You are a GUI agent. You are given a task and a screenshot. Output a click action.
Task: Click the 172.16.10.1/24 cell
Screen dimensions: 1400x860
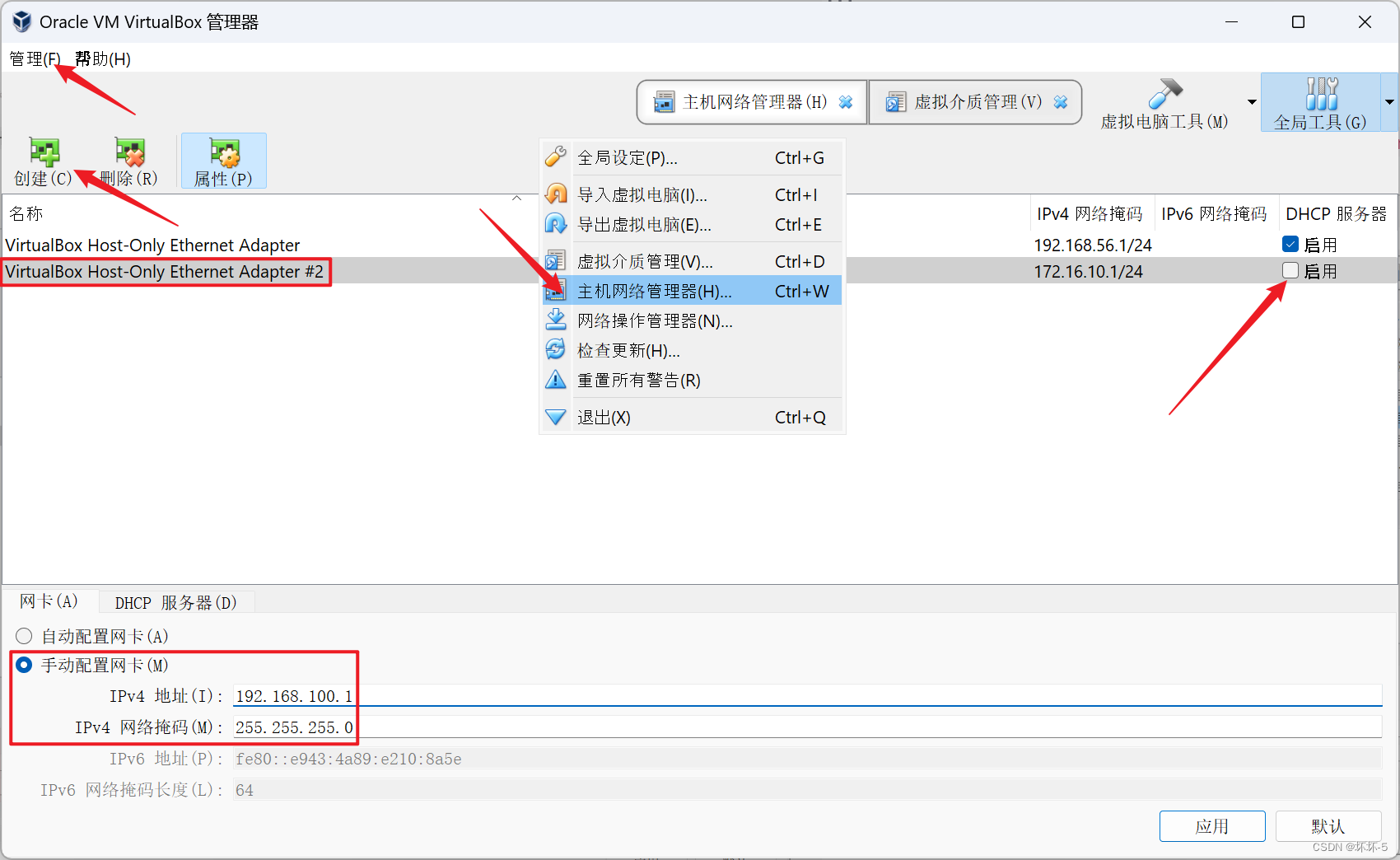click(x=1089, y=272)
